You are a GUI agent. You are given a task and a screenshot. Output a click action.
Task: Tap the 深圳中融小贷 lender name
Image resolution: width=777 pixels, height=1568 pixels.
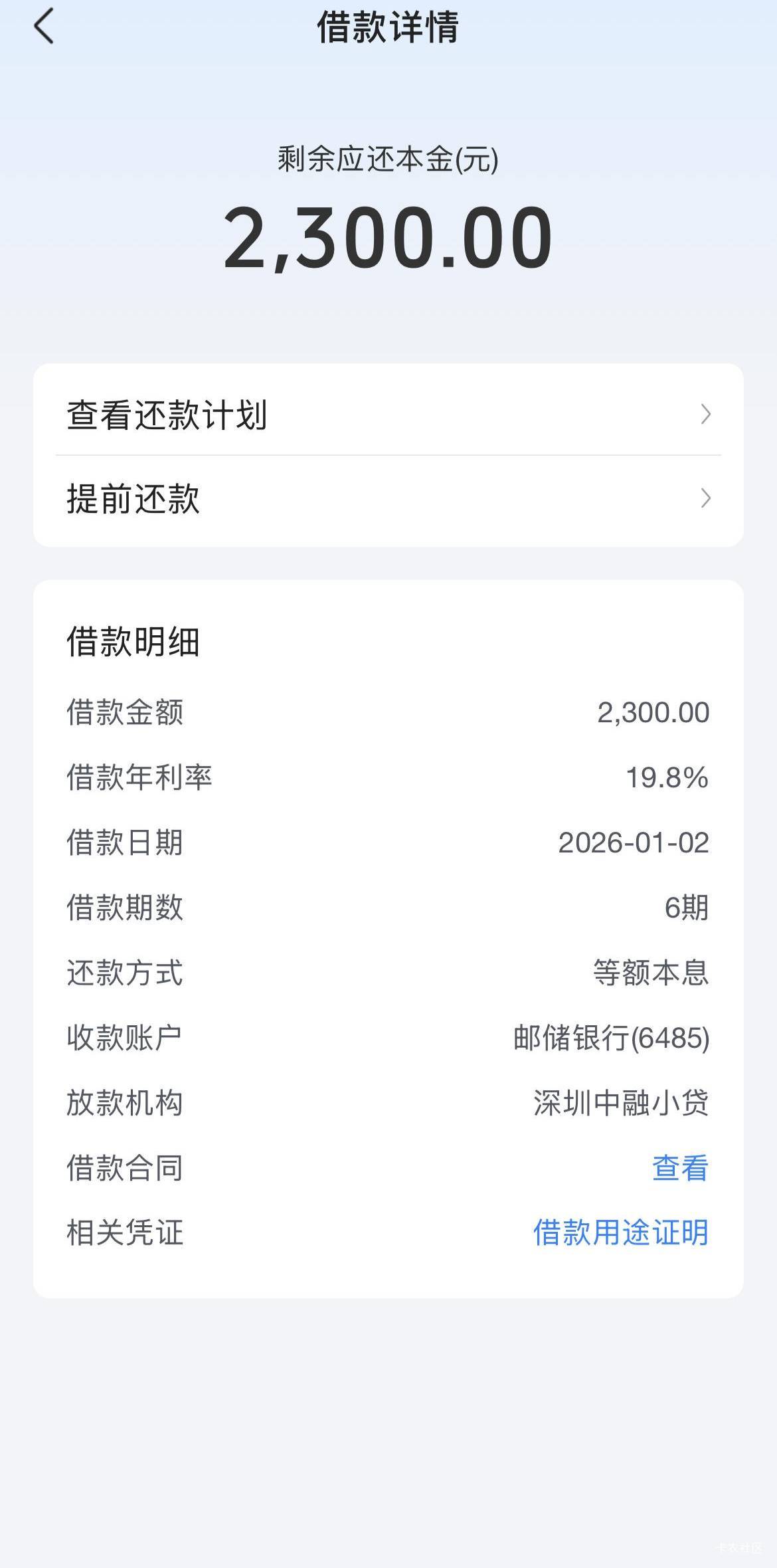621,1103
